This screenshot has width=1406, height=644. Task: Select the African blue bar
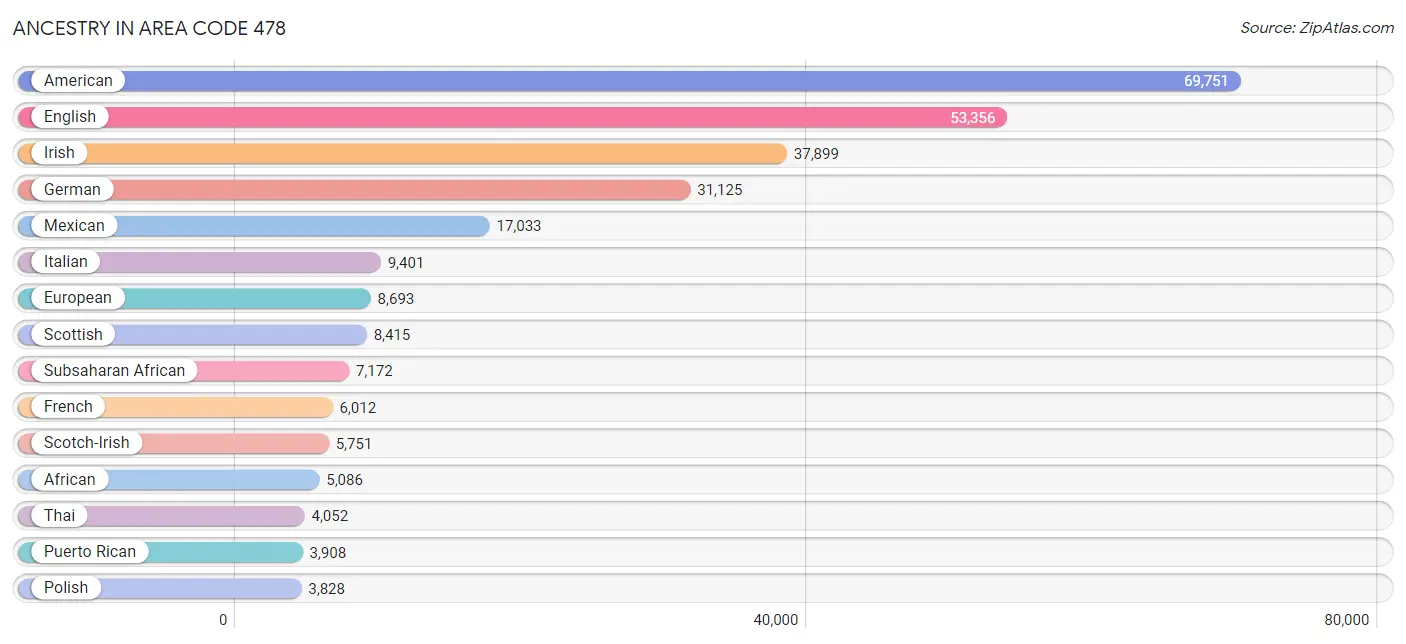[168, 480]
